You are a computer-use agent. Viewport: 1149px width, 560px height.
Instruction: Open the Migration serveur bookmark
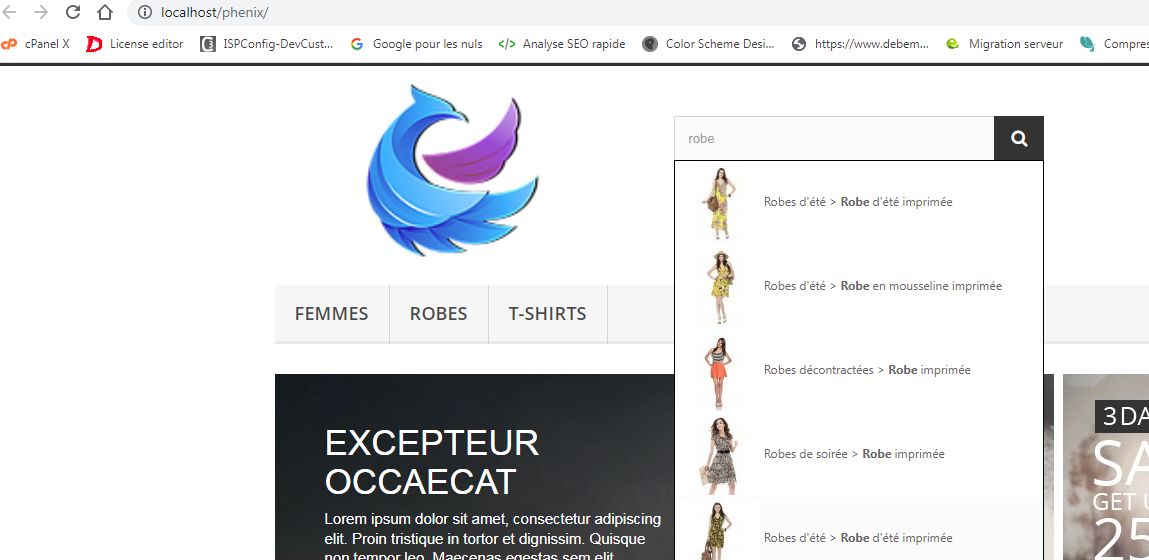click(x=1005, y=44)
